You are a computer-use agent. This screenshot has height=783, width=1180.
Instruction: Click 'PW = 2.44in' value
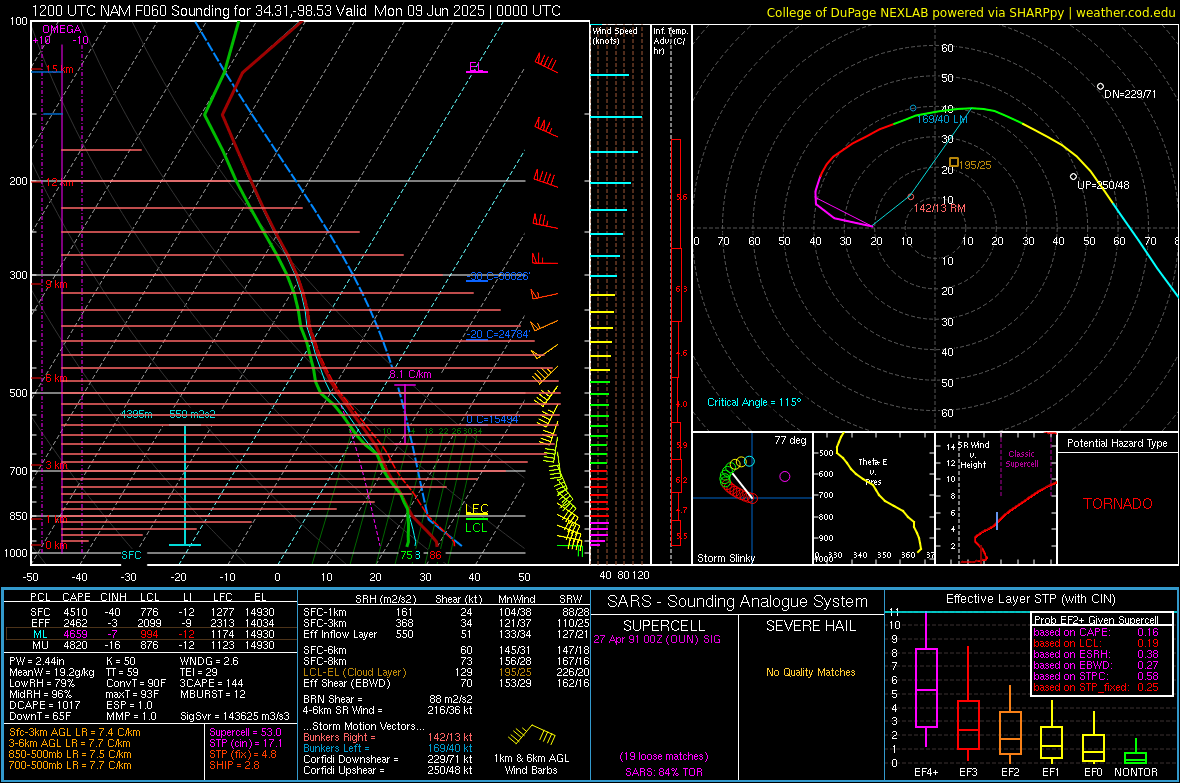point(39,661)
